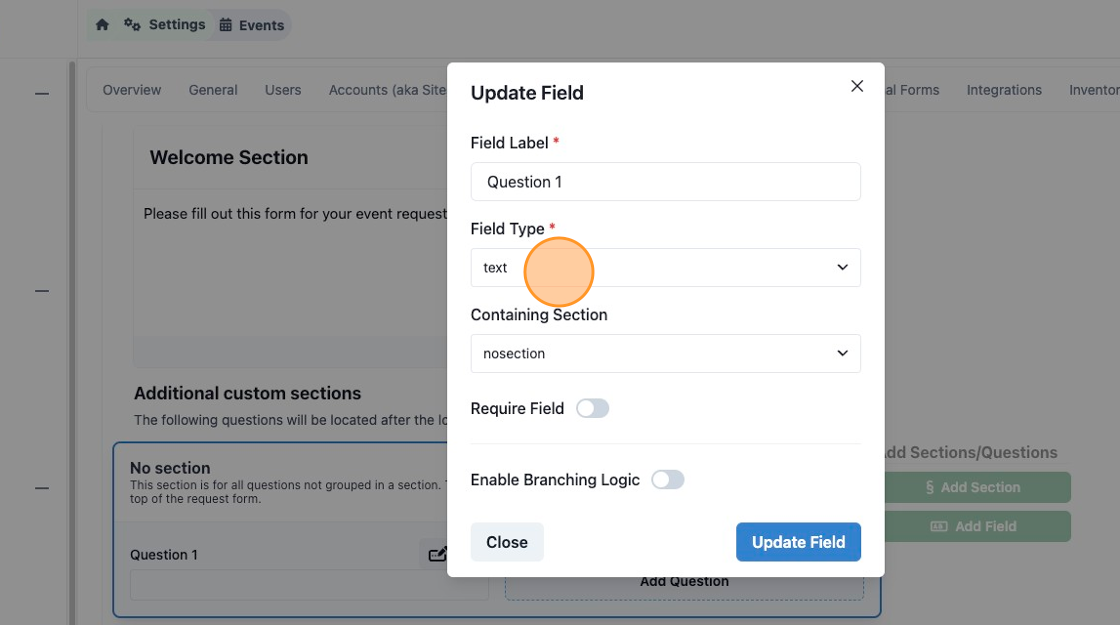Select the Users tab
This screenshot has height=625, width=1120.
pyautogui.click(x=283, y=90)
